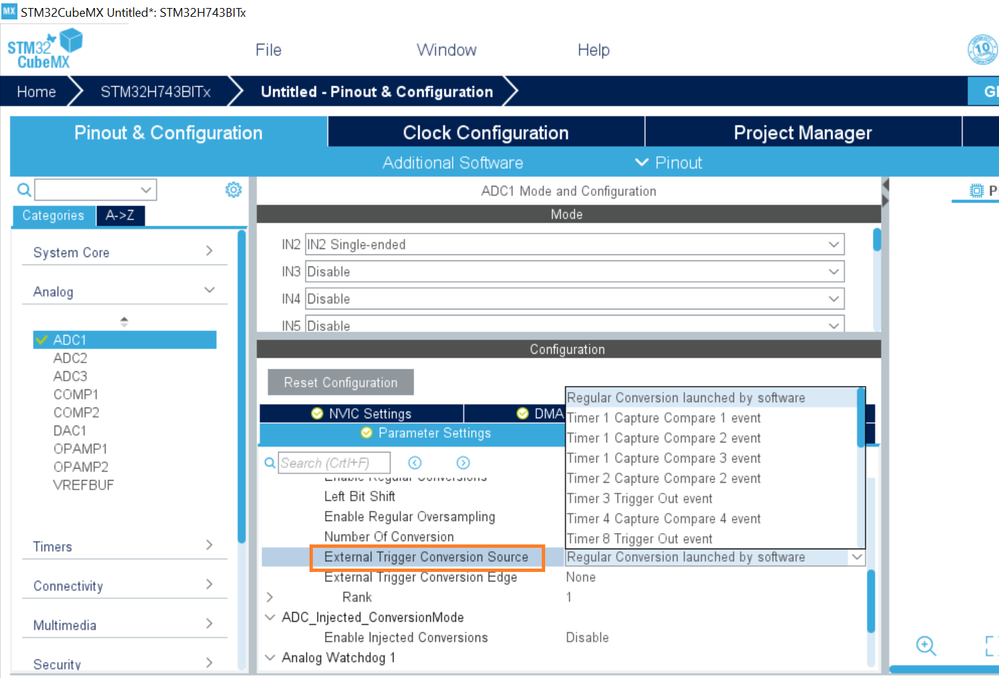The image size is (999, 678).
Task: Select DAC1 peripheral
Action: point(69,431)
